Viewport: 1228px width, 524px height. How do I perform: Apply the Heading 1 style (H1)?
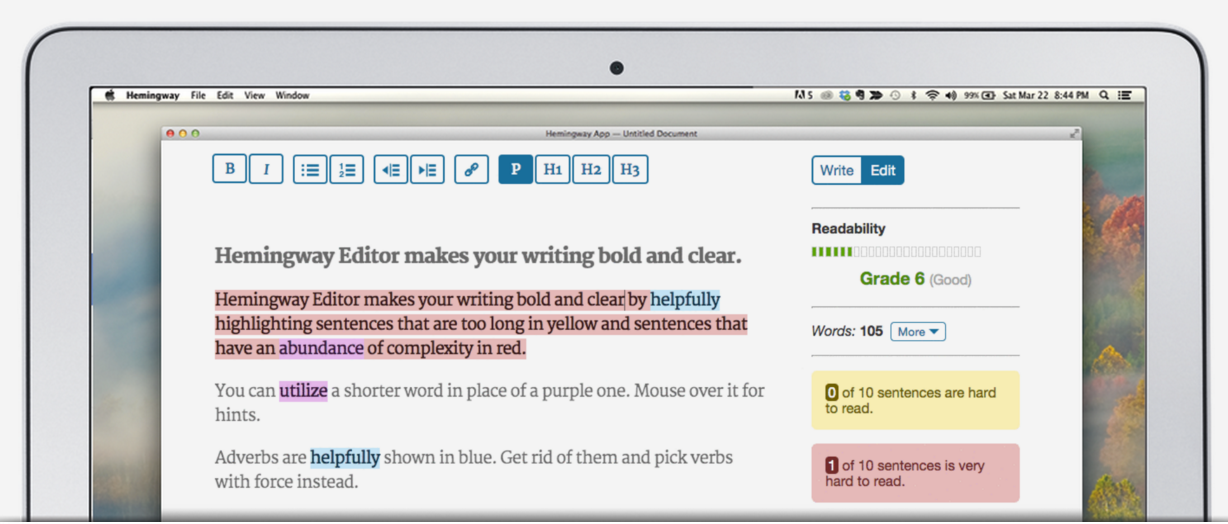552,169
